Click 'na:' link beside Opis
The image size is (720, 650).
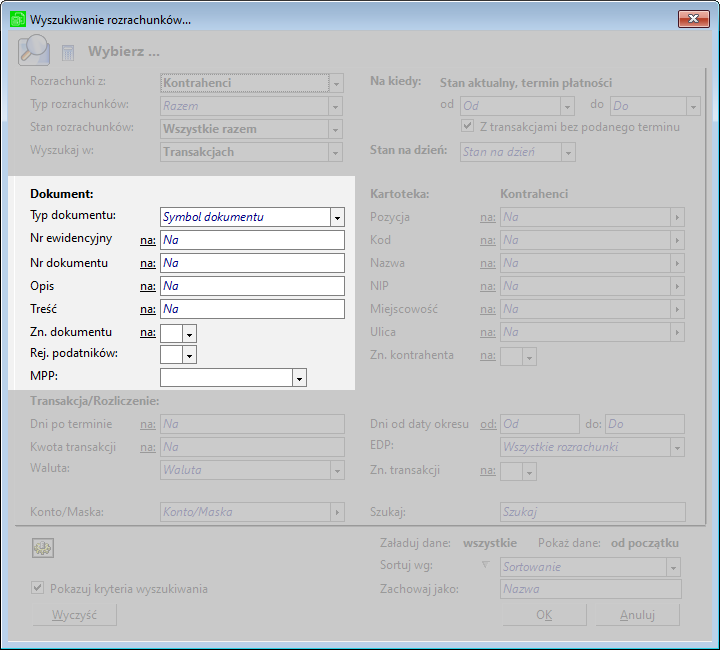pyautogui.click(x=148, y=286)
